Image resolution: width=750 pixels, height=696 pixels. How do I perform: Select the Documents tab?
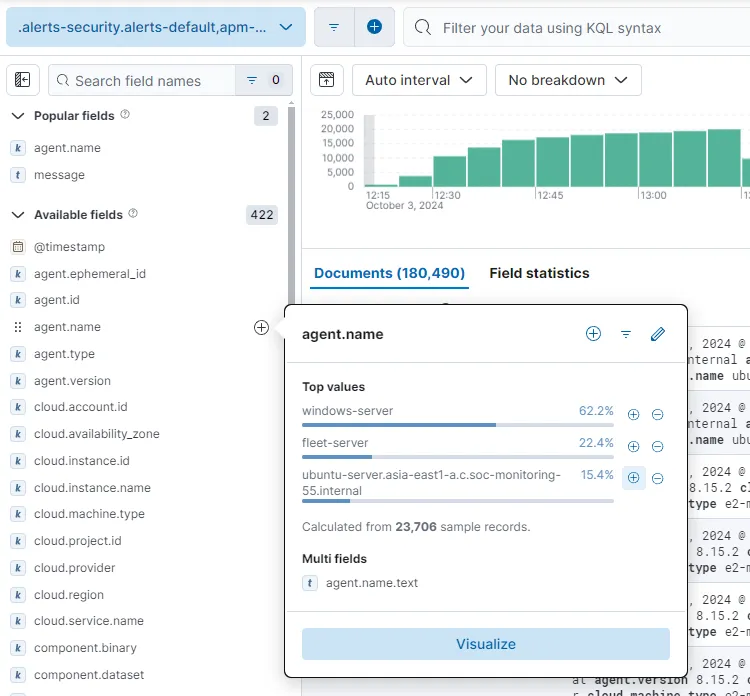click(389, 273)
